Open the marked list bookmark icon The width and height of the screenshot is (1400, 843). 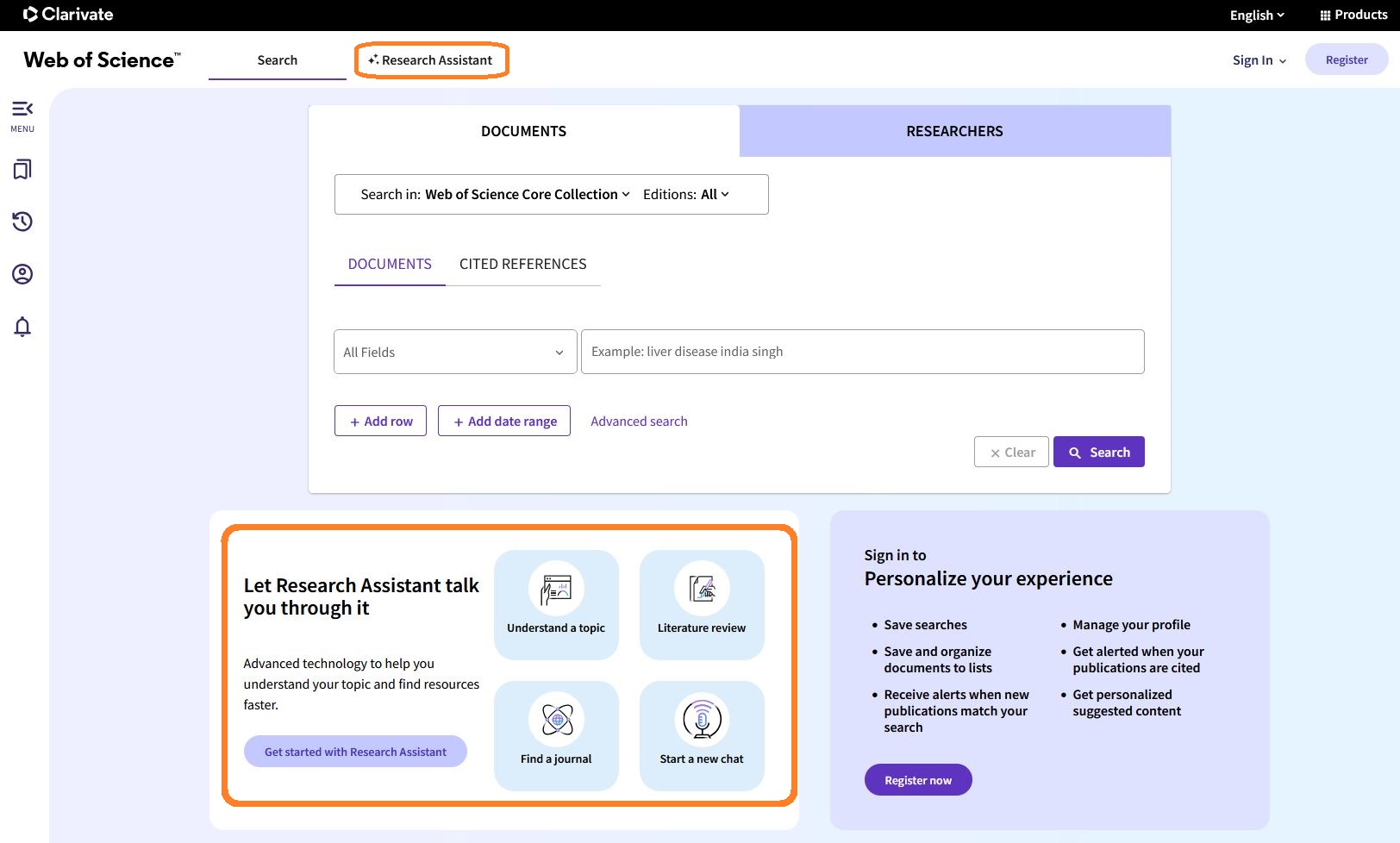(22, 169)
